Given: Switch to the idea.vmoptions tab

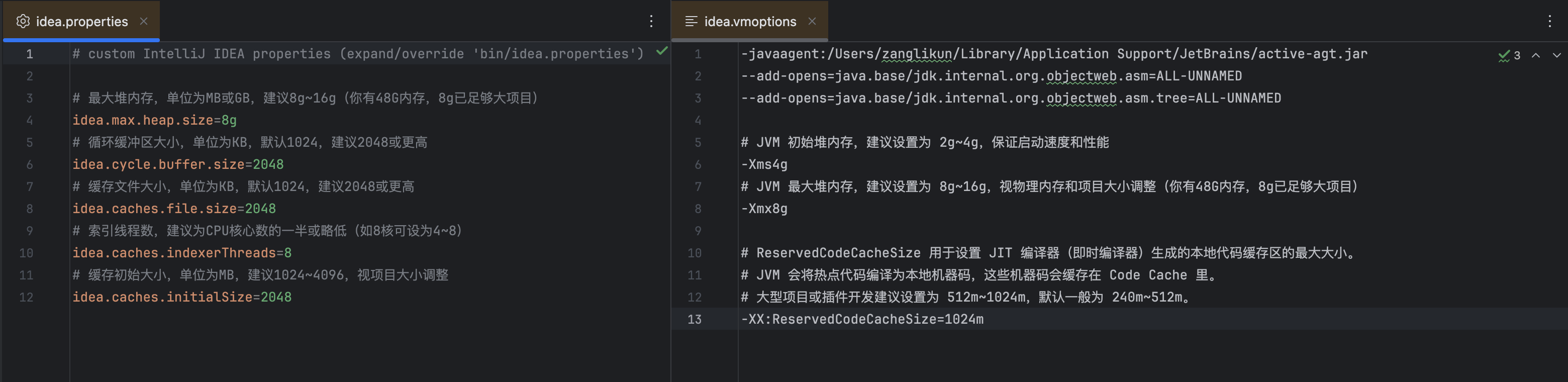Looking at the screenshot, I should click(750, 22).
